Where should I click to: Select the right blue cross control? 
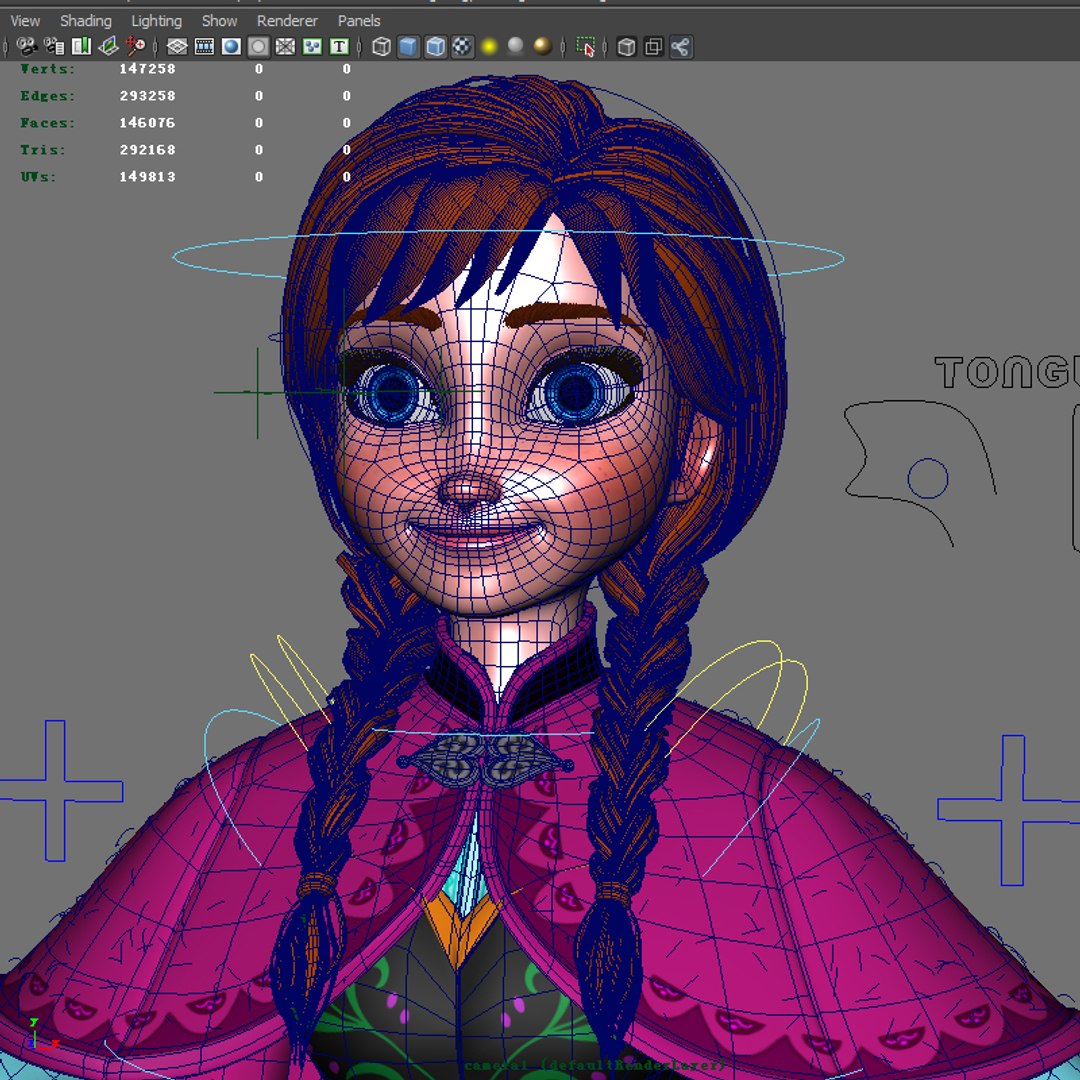tap(1012, 810)
